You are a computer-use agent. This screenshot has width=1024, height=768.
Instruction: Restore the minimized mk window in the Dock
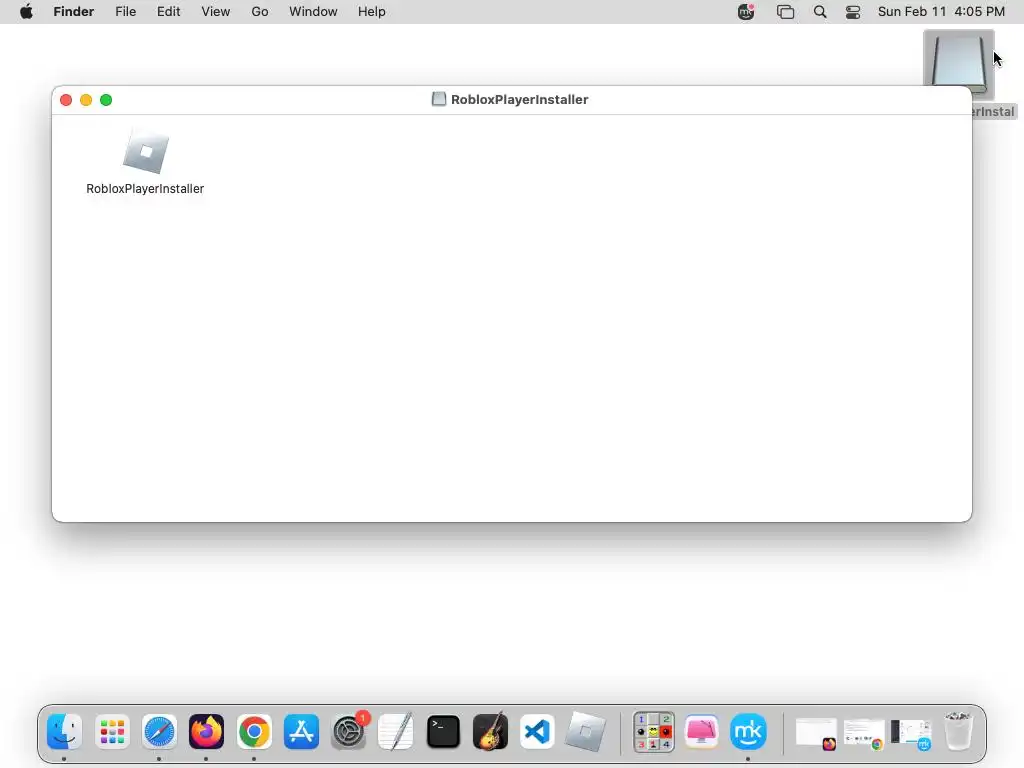coord(911,735)
